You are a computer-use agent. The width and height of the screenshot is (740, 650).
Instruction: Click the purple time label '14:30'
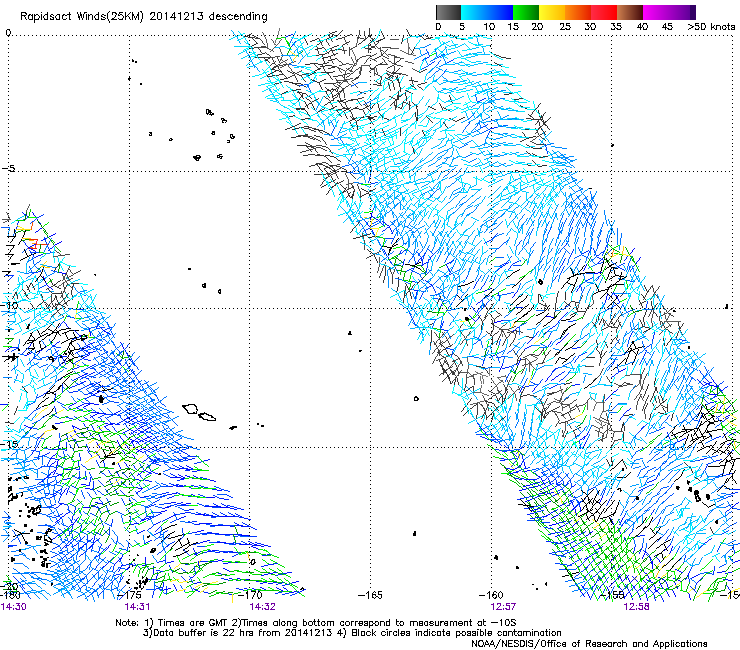point(14,607)
